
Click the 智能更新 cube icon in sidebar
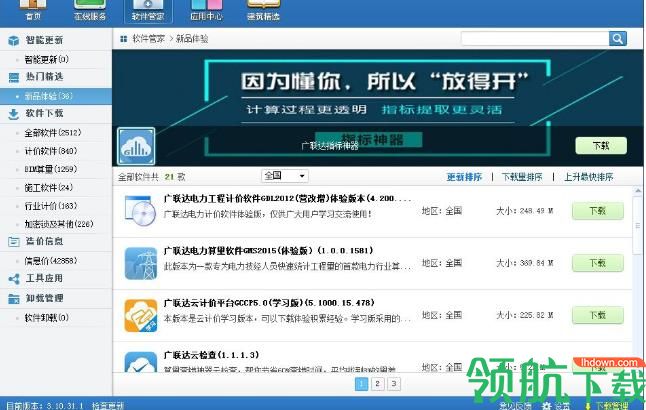14,40
